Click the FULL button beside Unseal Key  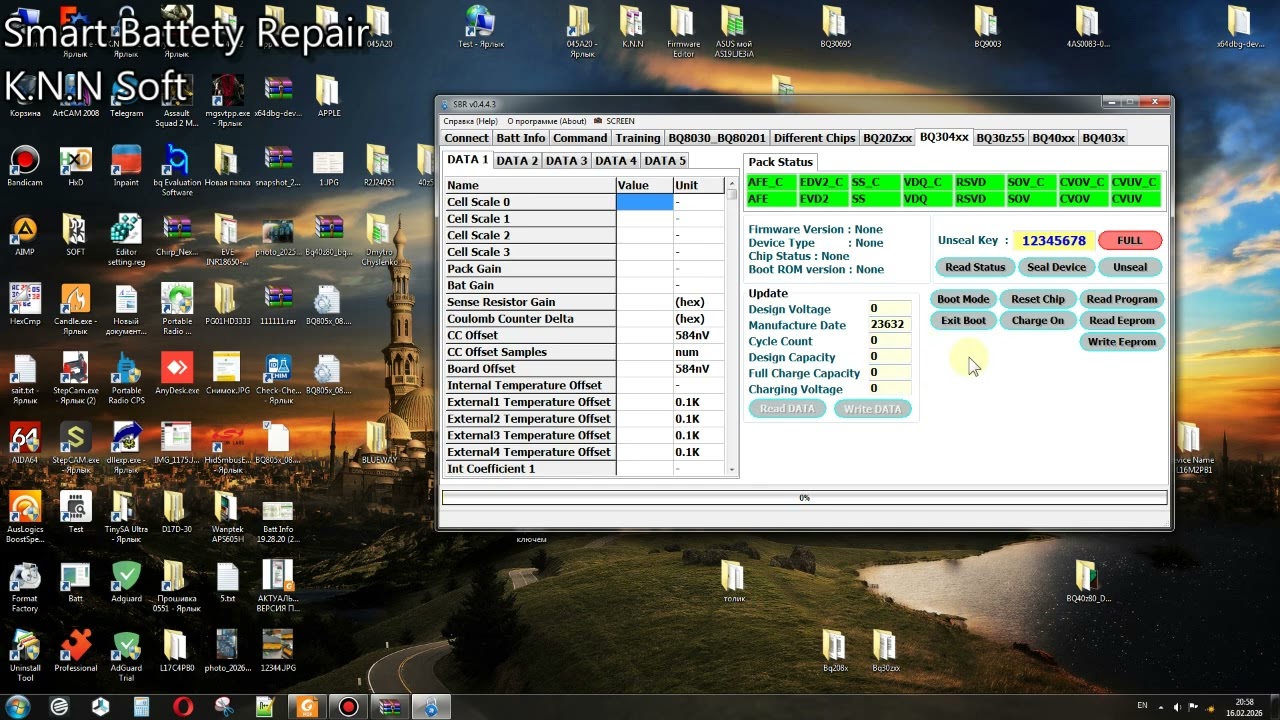(x=1130, y=241)
